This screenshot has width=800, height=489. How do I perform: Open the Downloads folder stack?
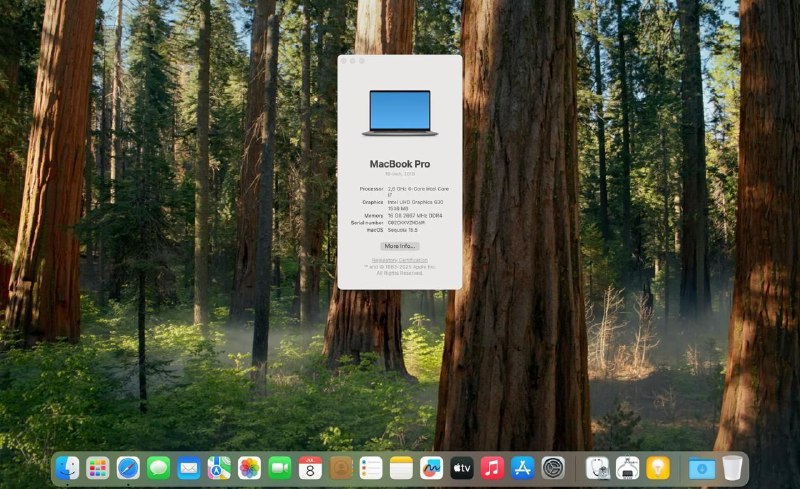coord(702,468)
